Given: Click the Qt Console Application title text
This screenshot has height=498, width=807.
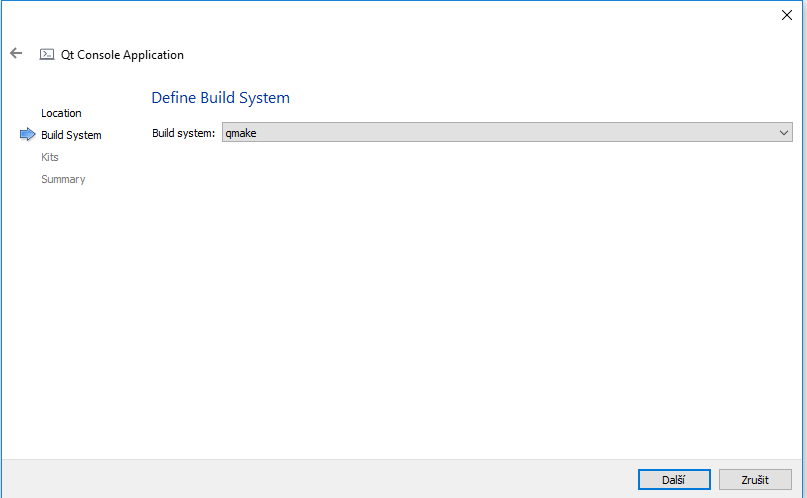Looking at the screenshot, I should pos(122,55).
